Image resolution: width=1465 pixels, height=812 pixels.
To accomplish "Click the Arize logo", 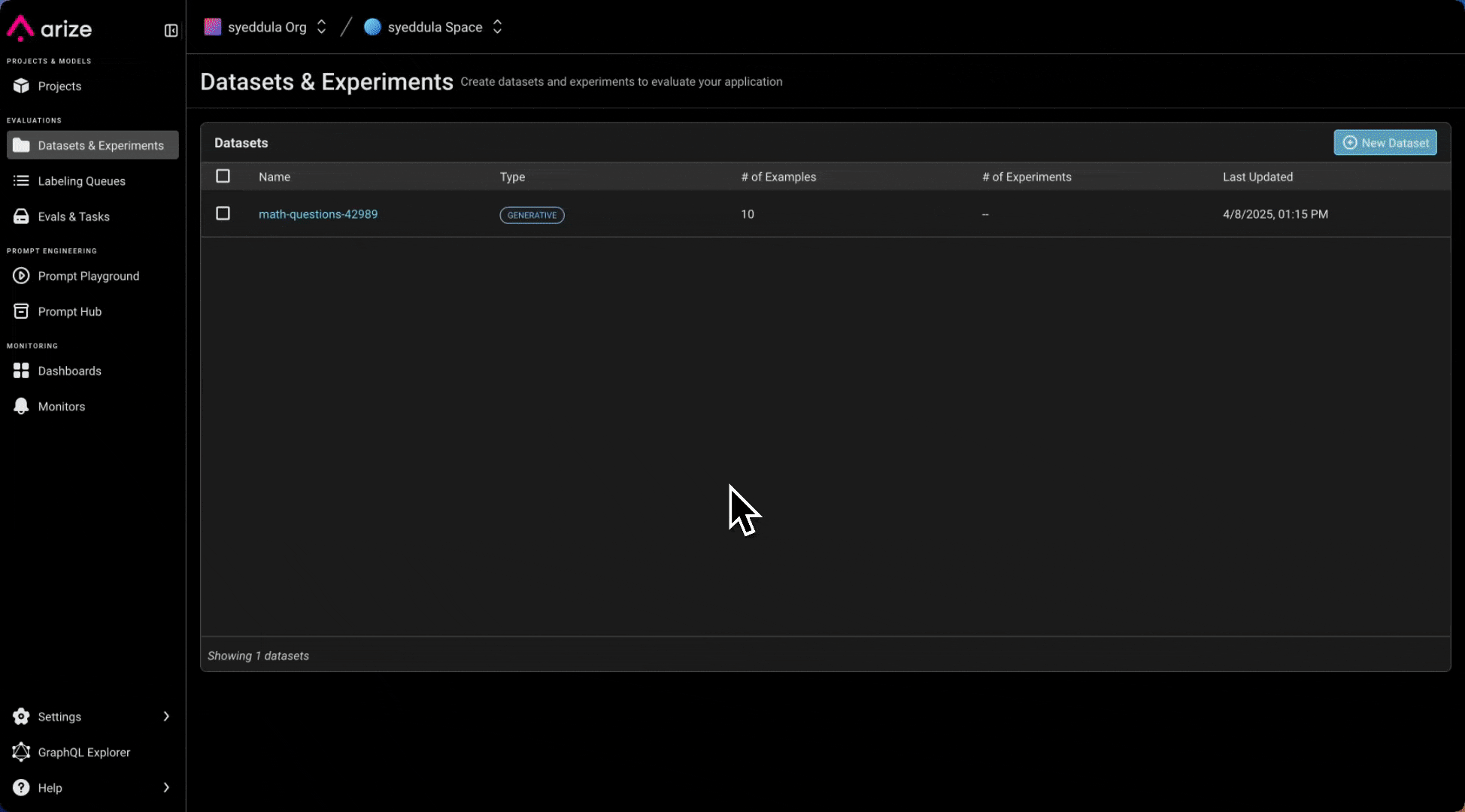I will pos(50,29).
